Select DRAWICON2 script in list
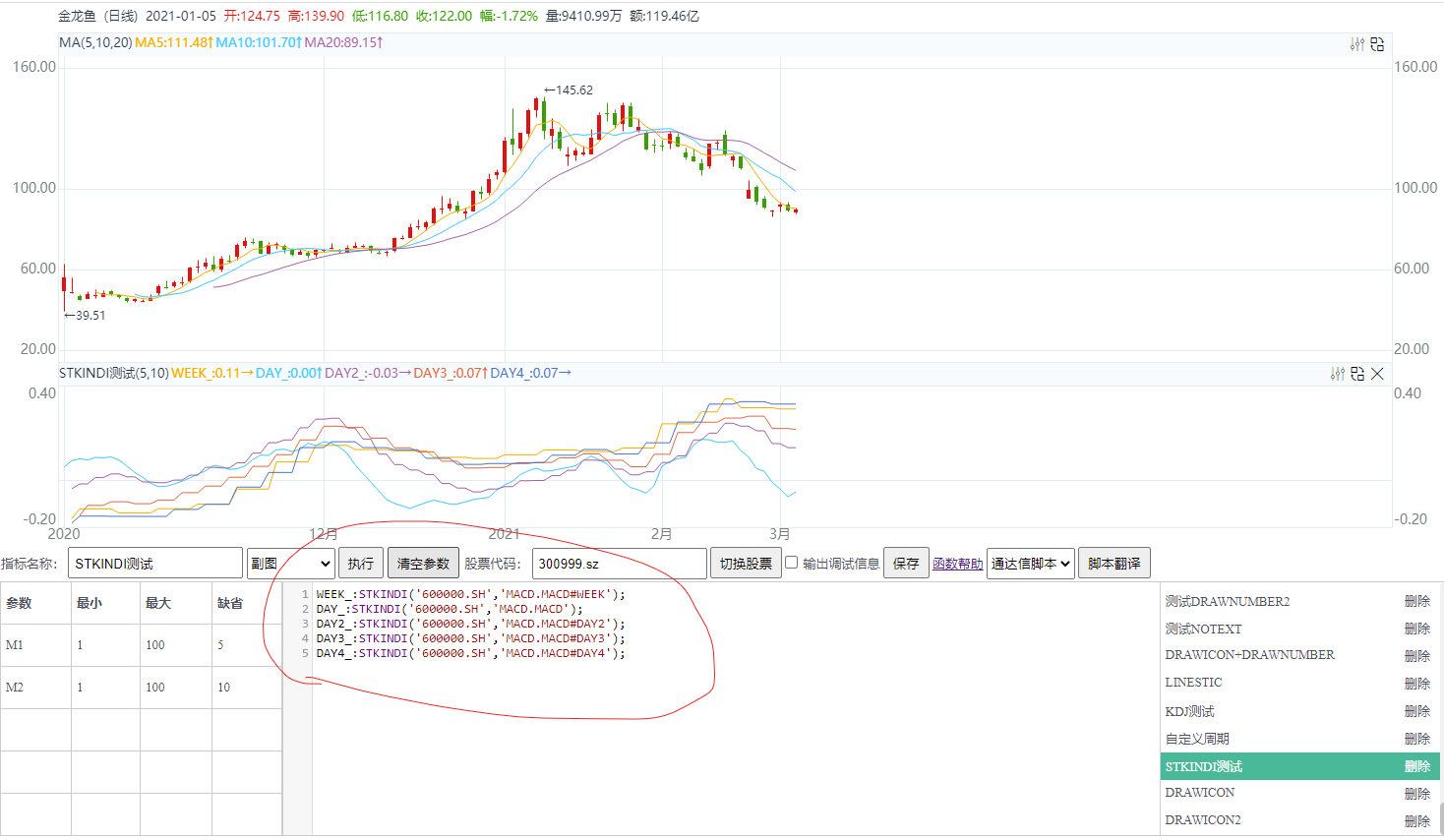1444x840 pixels. (x=1203, y=820)
